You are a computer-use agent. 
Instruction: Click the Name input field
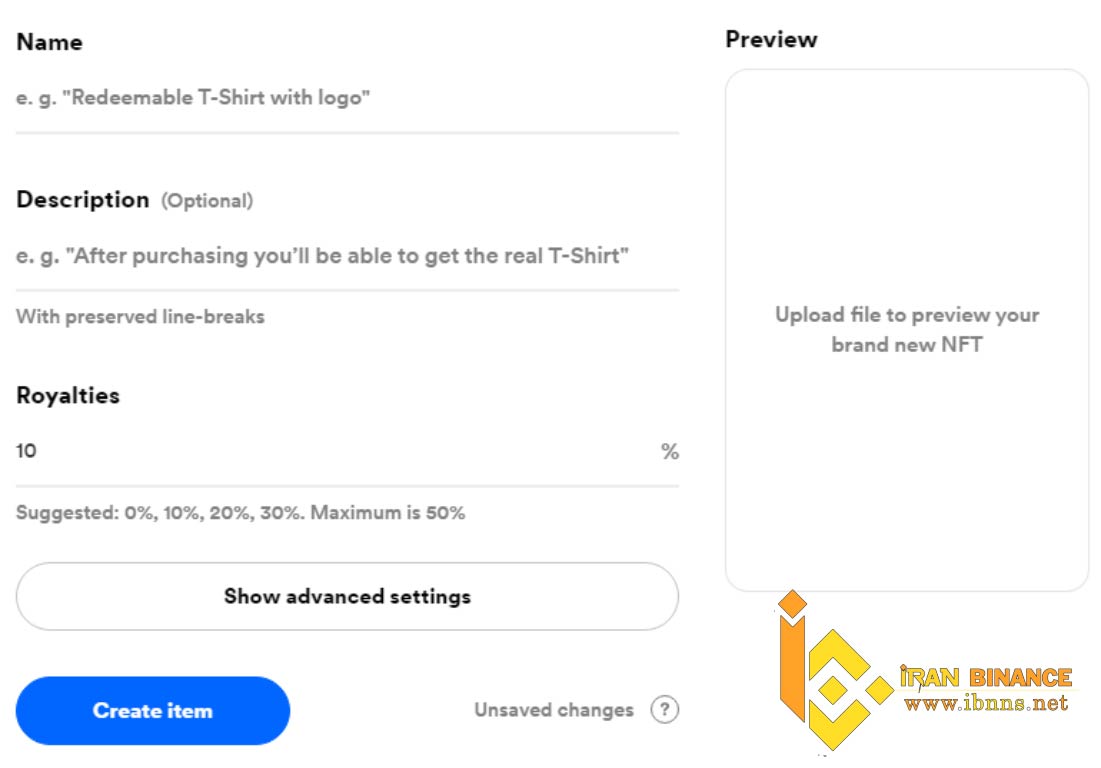click(x=347, y=98)
